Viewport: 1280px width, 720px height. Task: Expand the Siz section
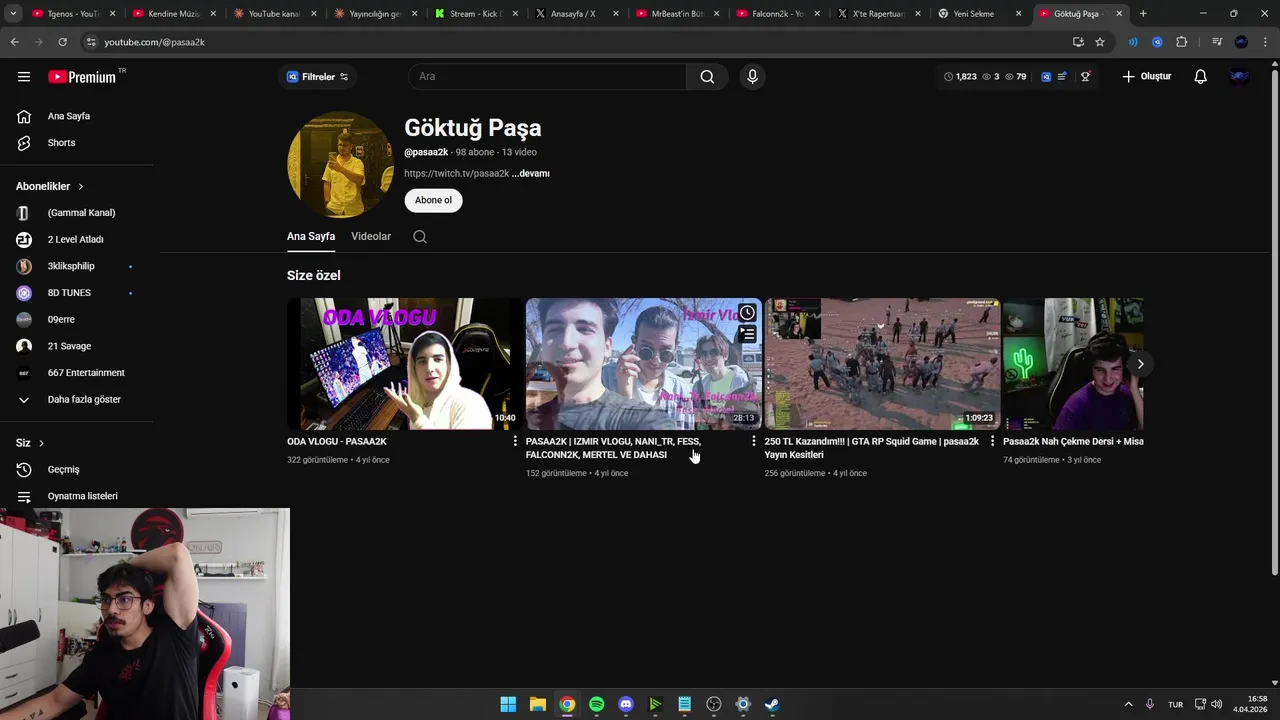(x=30, y=443)
